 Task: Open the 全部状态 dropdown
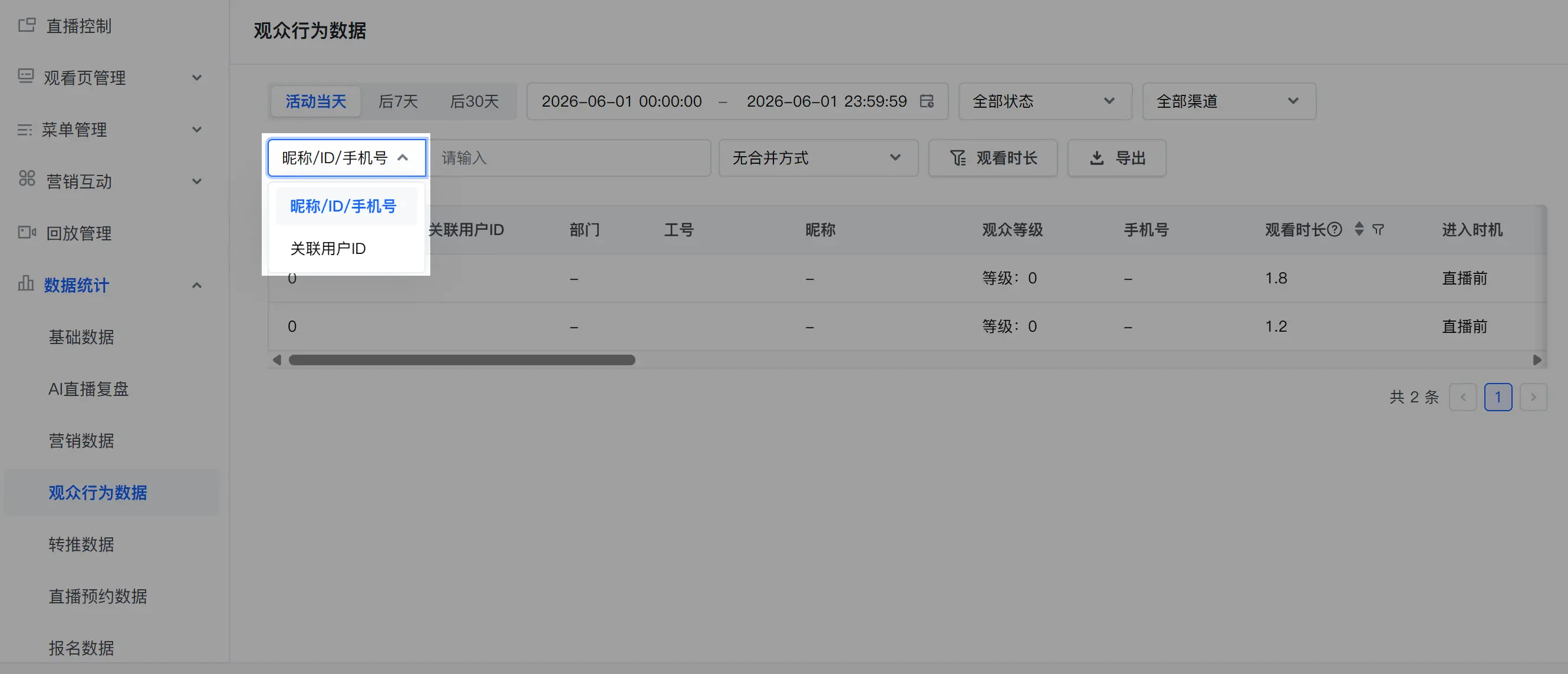click(x=1045, y=101)
